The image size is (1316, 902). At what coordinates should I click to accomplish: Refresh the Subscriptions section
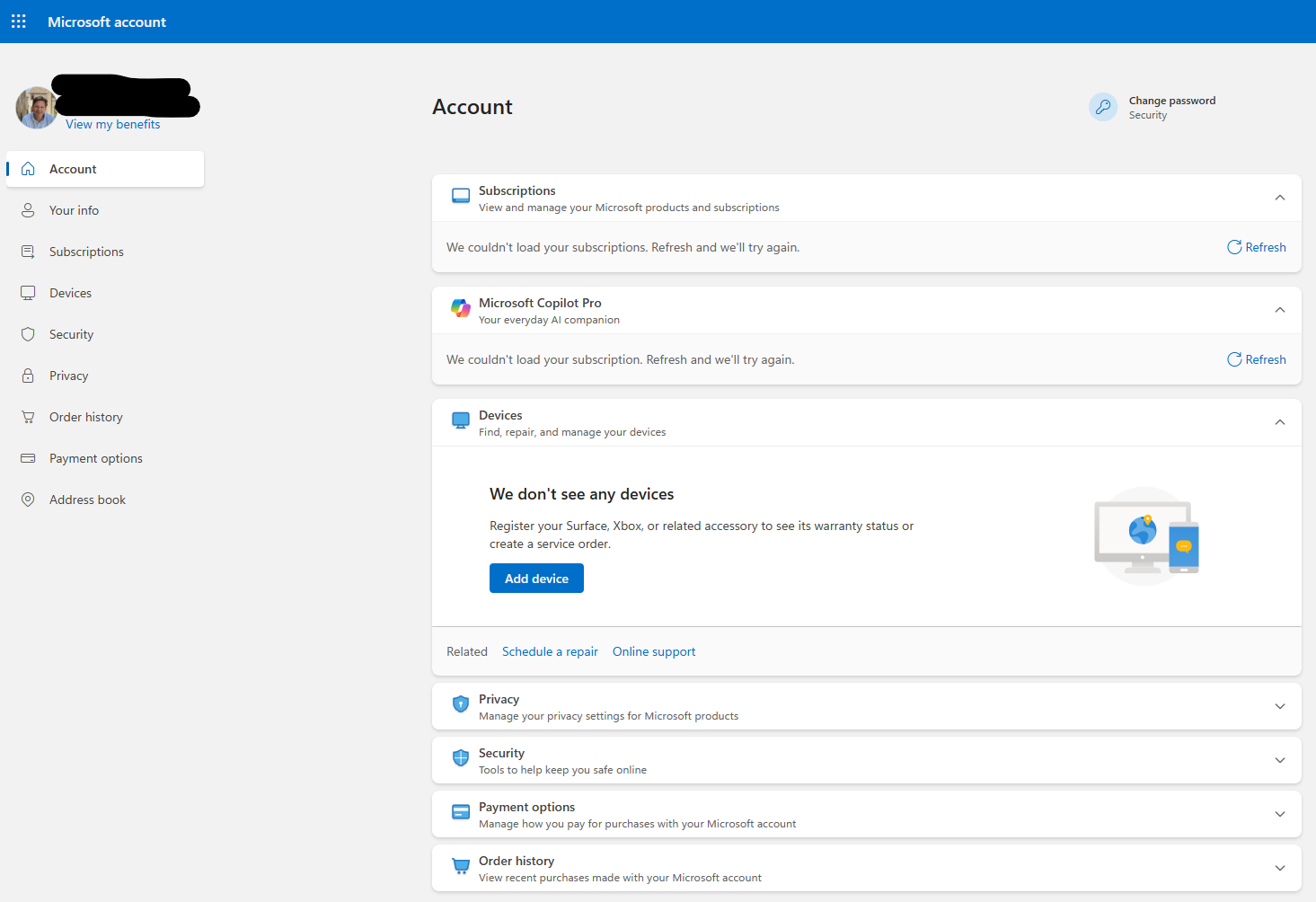click(1257, 247)
